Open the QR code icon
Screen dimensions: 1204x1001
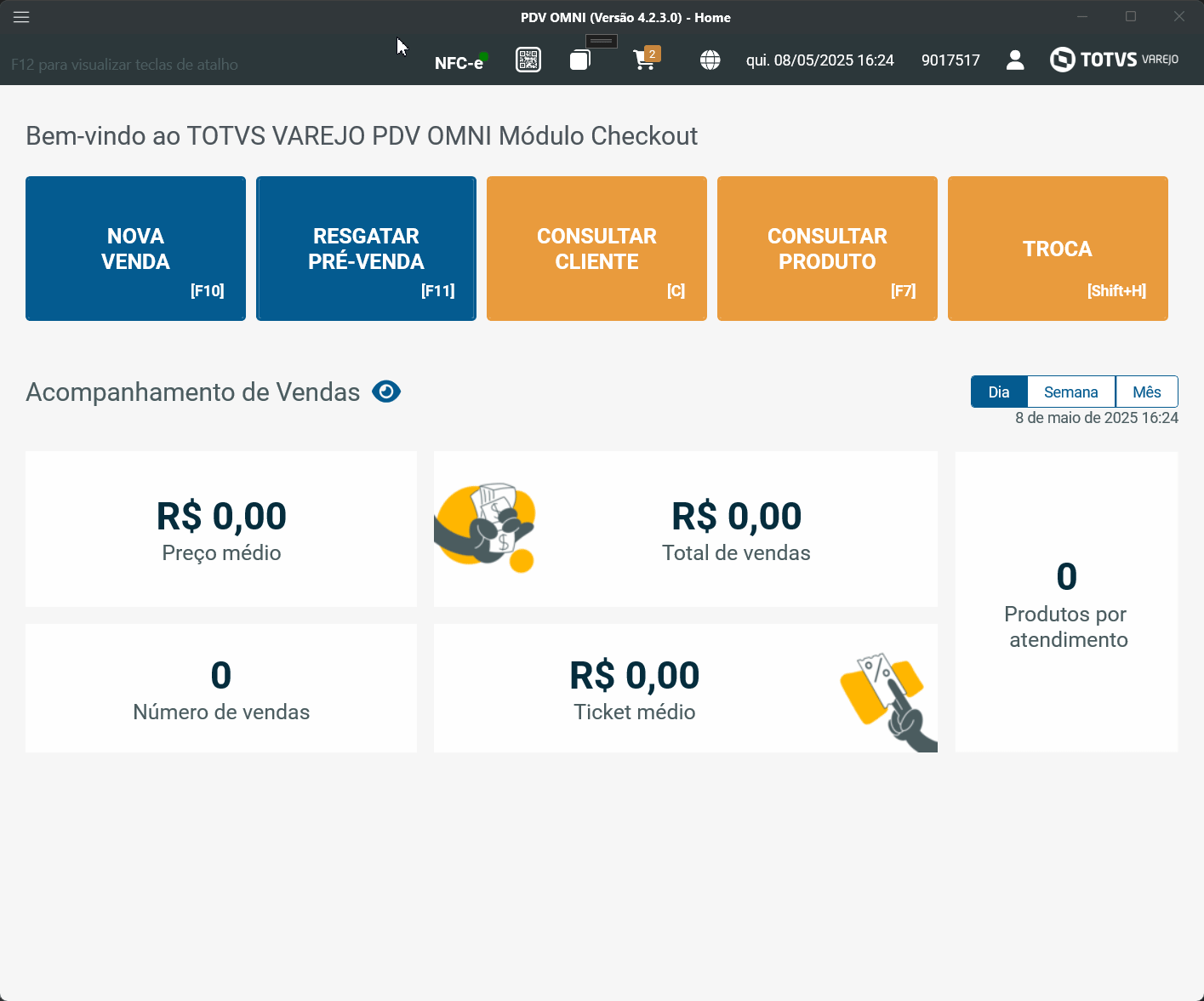528,60
